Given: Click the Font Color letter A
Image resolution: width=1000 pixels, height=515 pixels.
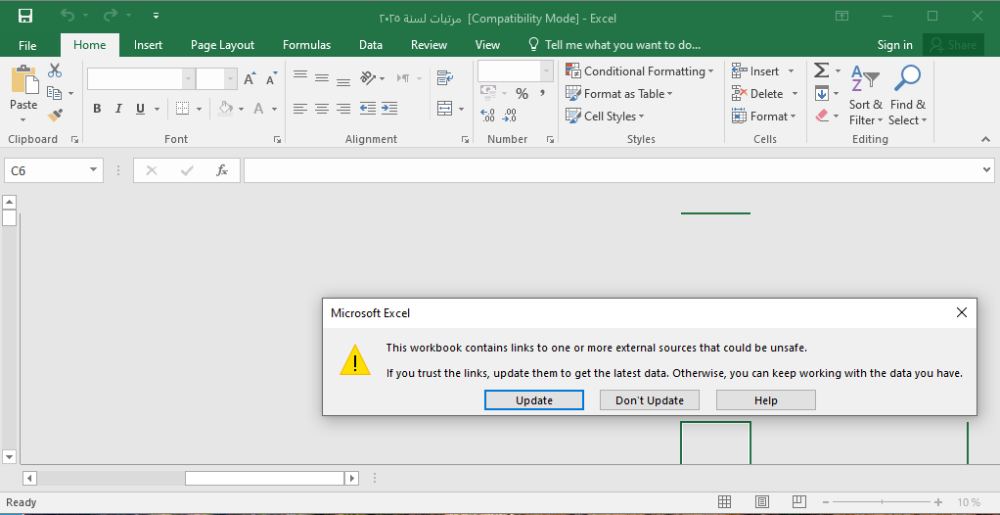Looking at the screenshot, I should tap(258, 109).
